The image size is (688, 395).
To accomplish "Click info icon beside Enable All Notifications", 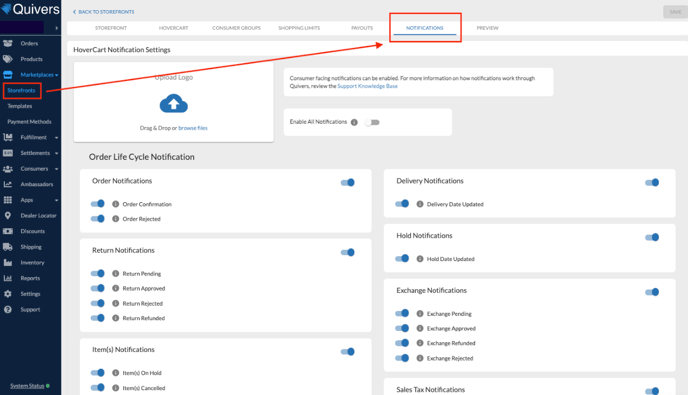I will pos(354,122).
